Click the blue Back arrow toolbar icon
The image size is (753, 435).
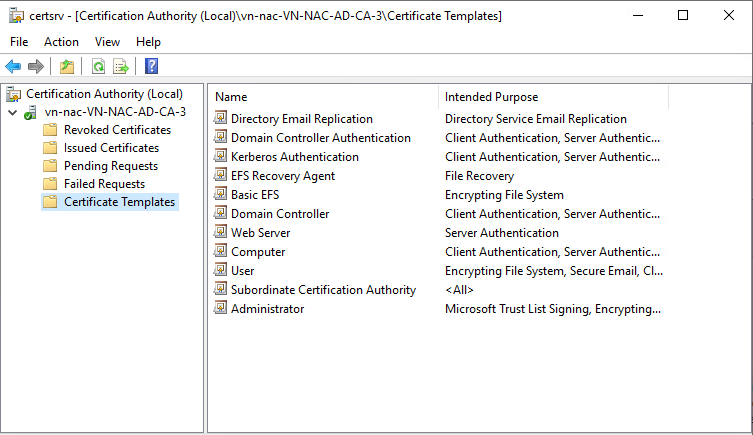pyautogui.click(x=13, y=66)
